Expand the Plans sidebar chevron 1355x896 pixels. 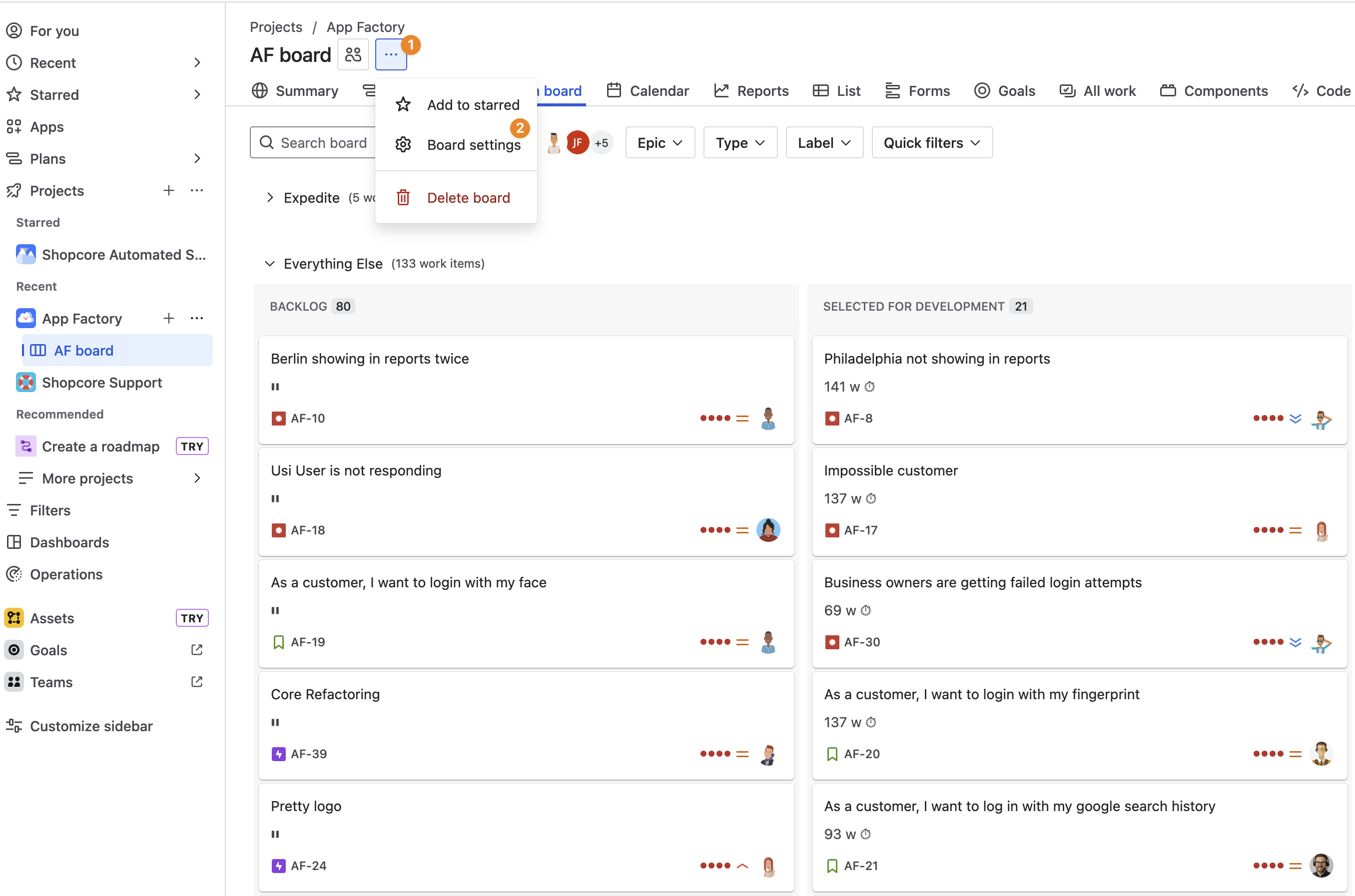pos(197,158)
